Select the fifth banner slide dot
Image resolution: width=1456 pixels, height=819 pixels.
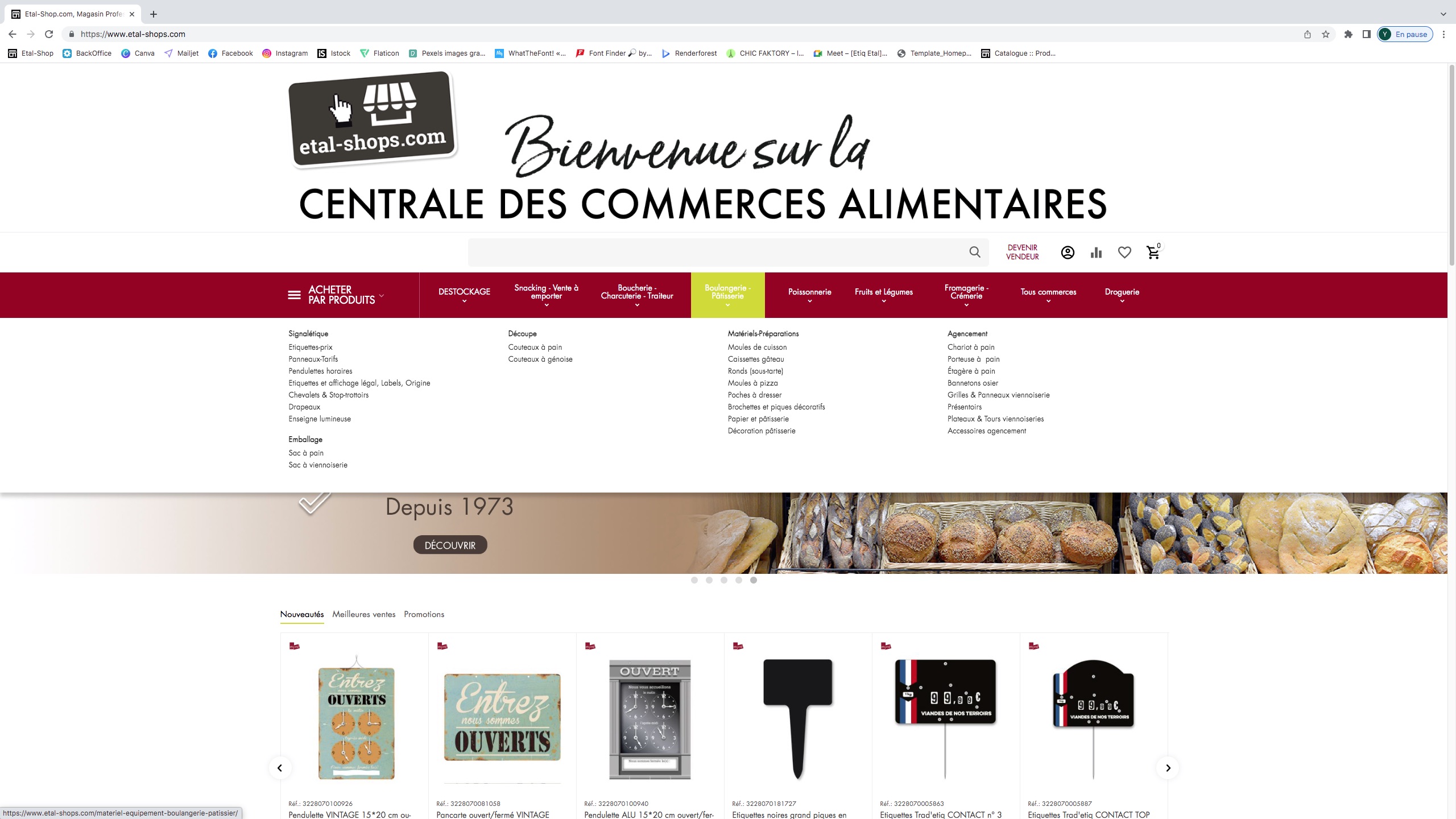tap(753, 580)
